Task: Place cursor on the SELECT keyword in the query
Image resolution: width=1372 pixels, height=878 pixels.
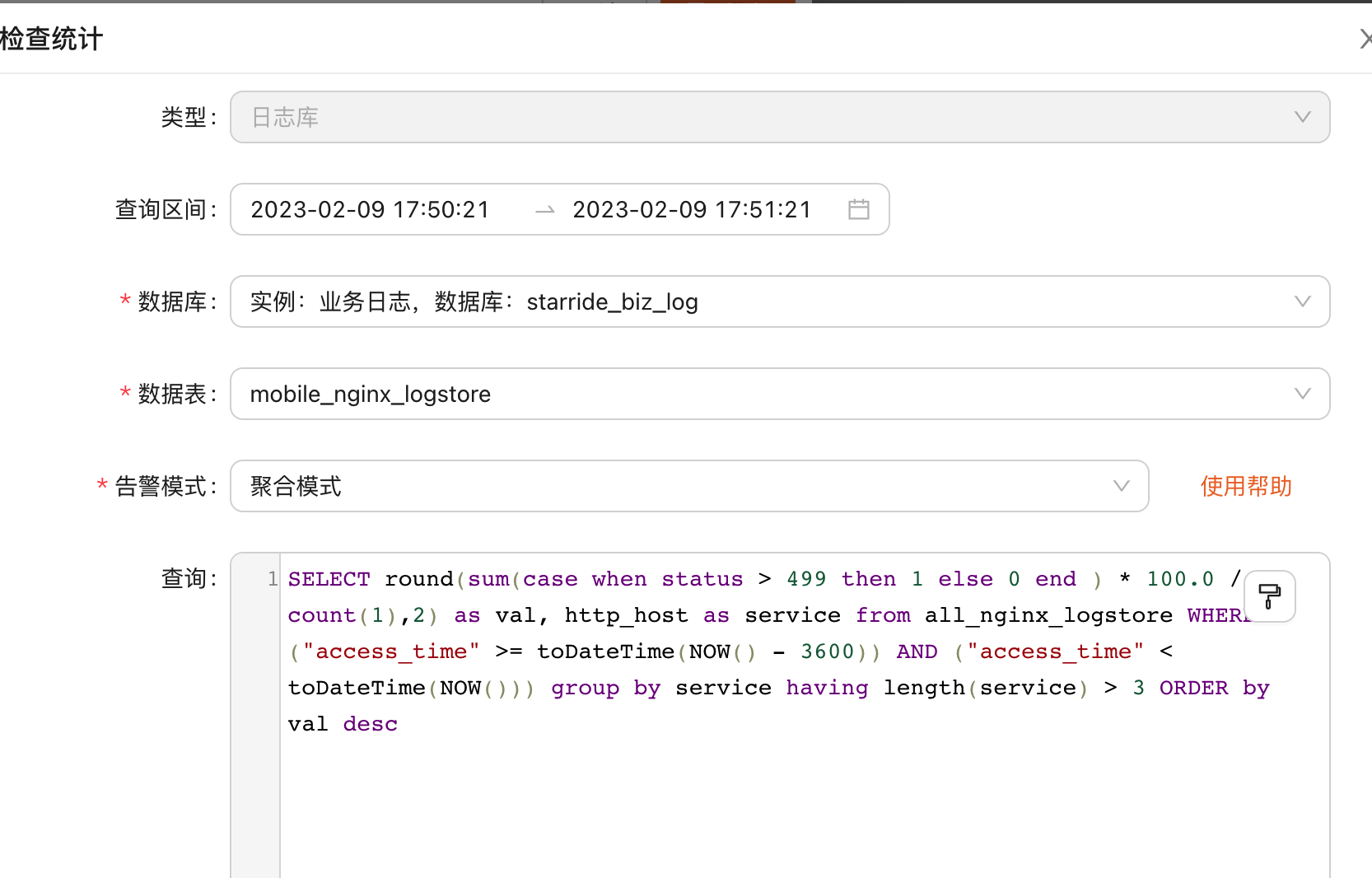Action: (x=328, y=579)
